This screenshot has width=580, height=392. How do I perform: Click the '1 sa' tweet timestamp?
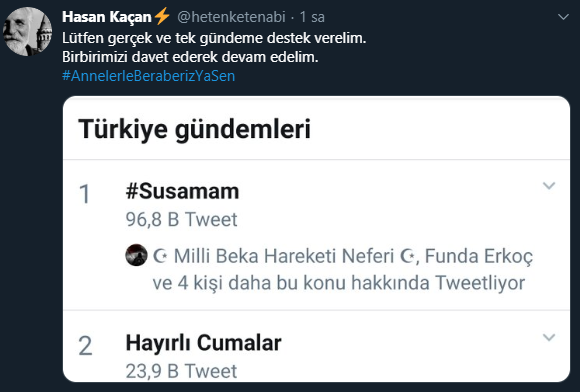pyautogui.click(x=312, y=17)
